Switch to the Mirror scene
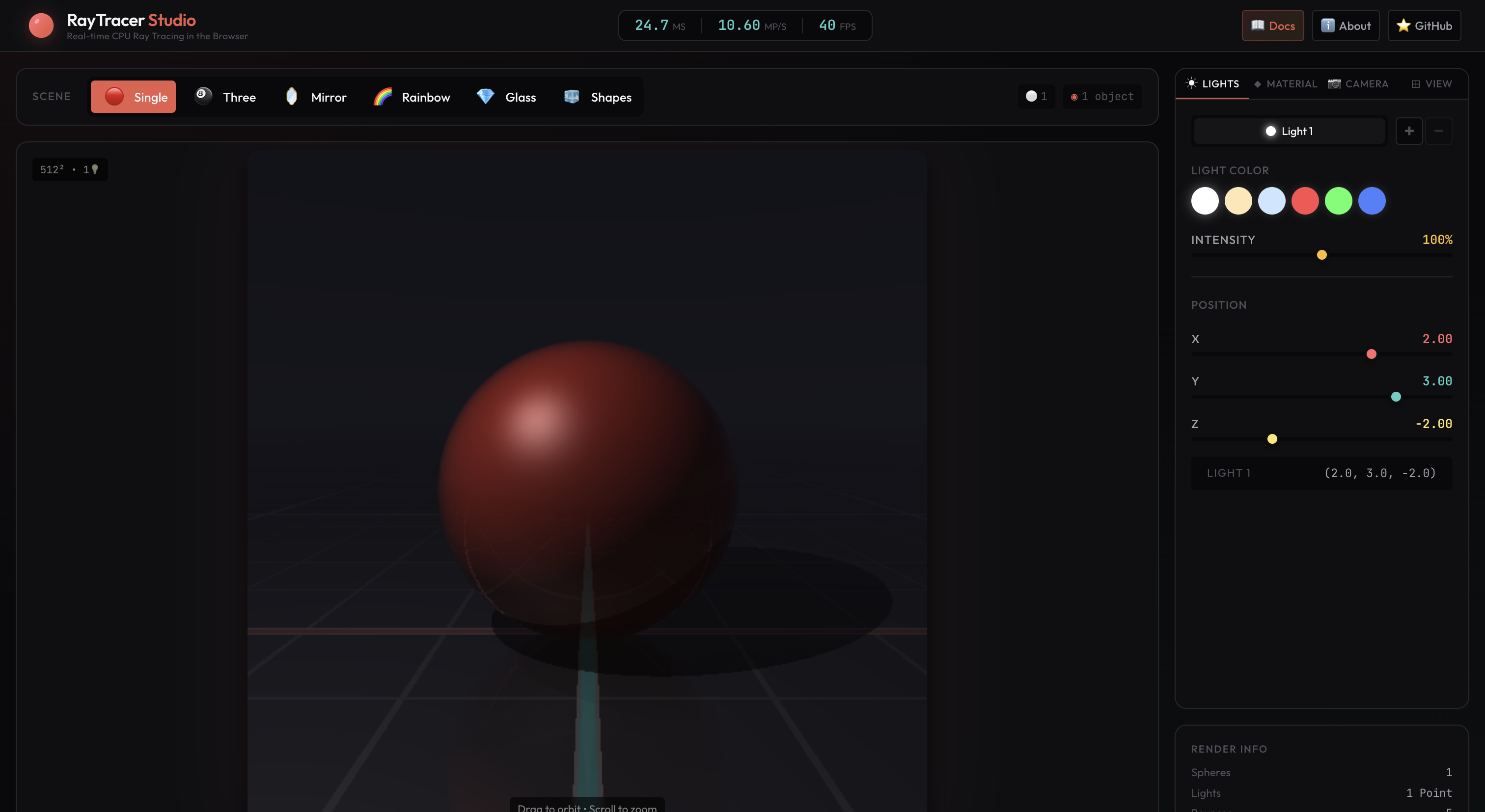 [315, 97]
